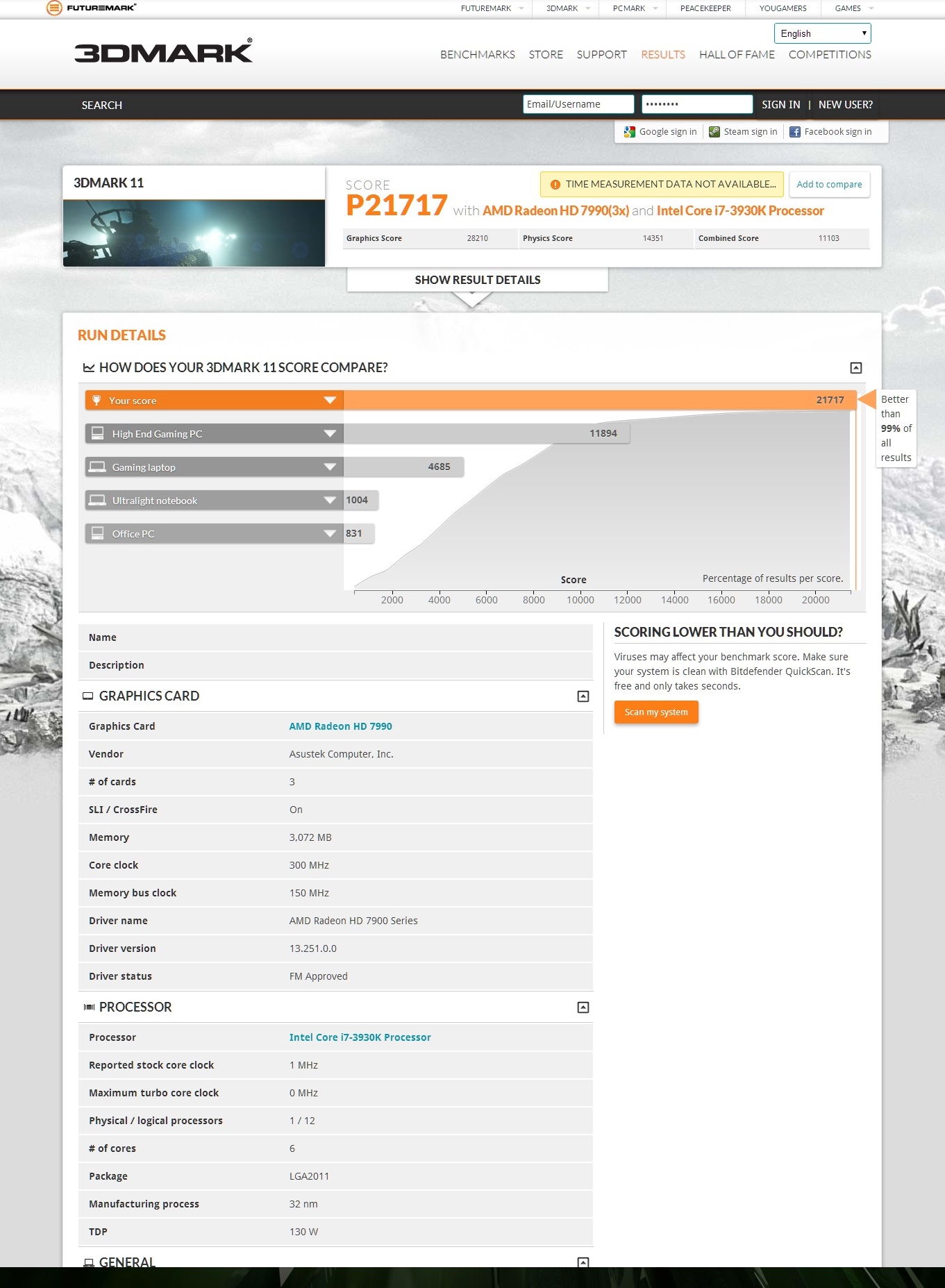Go to the SUPPORT page
This screenshot has height=1288, width=945.
(601, 55)
